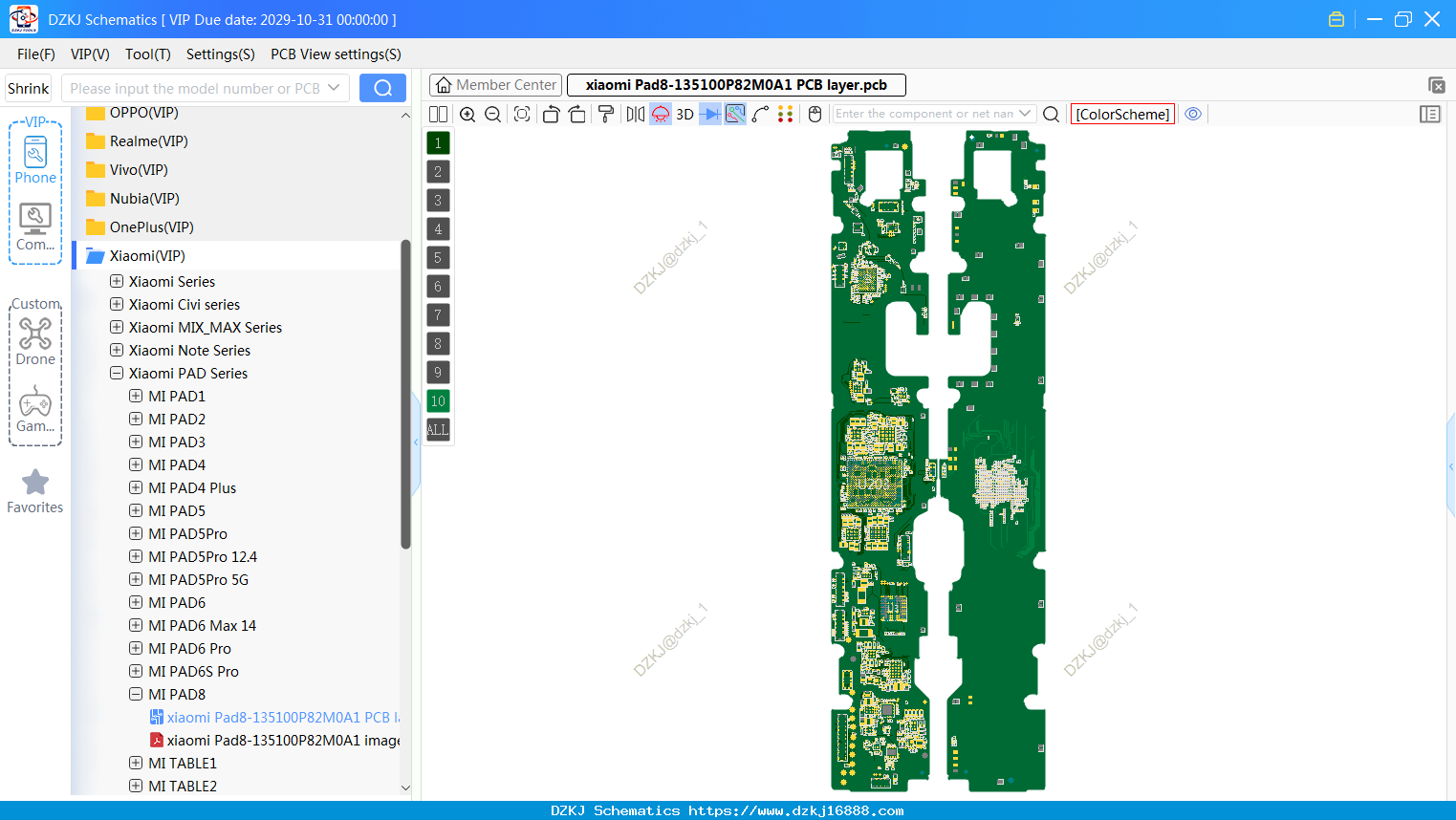This screenshot has width=1456, height=820.
Task: Open the Tool(T) menu
Action: (x=148, y=54)
